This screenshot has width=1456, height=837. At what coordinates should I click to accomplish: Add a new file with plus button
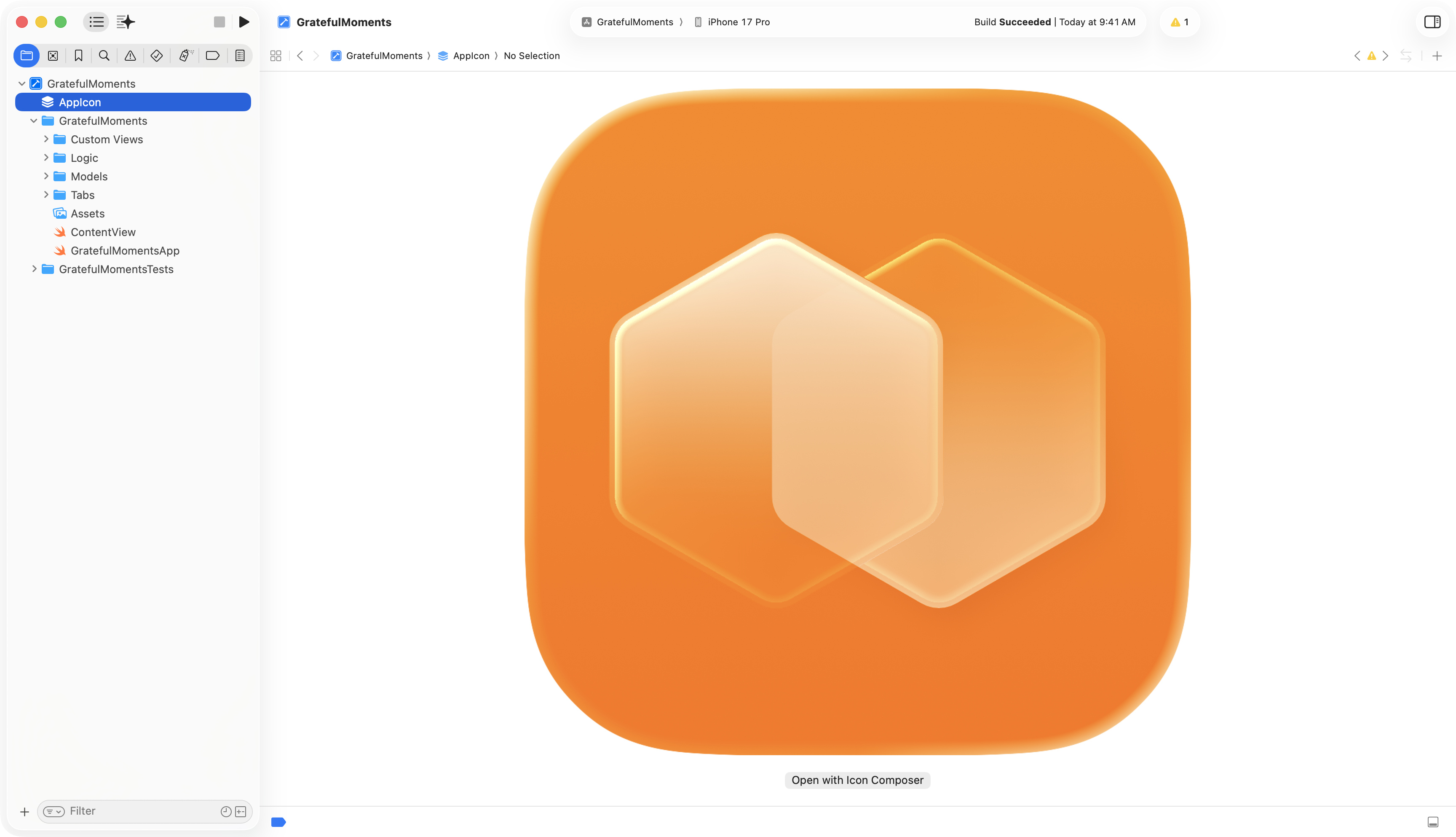(x=24, y=812)
